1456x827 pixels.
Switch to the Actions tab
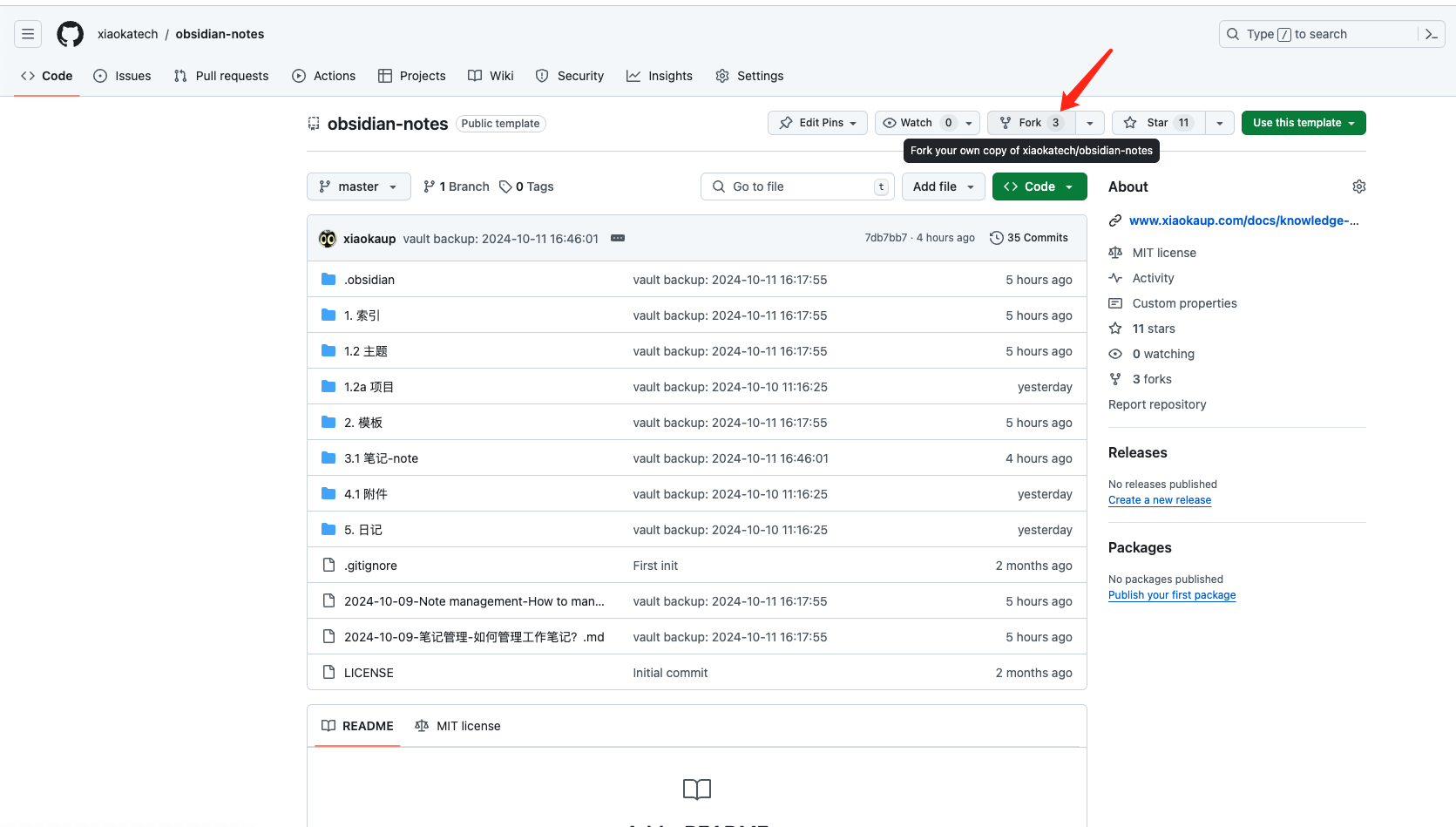click(x=323, y=76)
